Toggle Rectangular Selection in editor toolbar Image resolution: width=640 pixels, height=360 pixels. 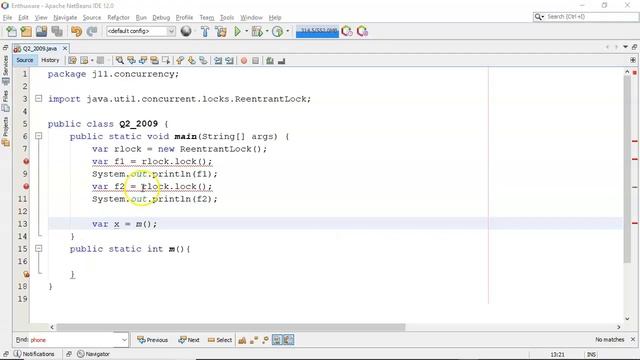tap(166, 60)
